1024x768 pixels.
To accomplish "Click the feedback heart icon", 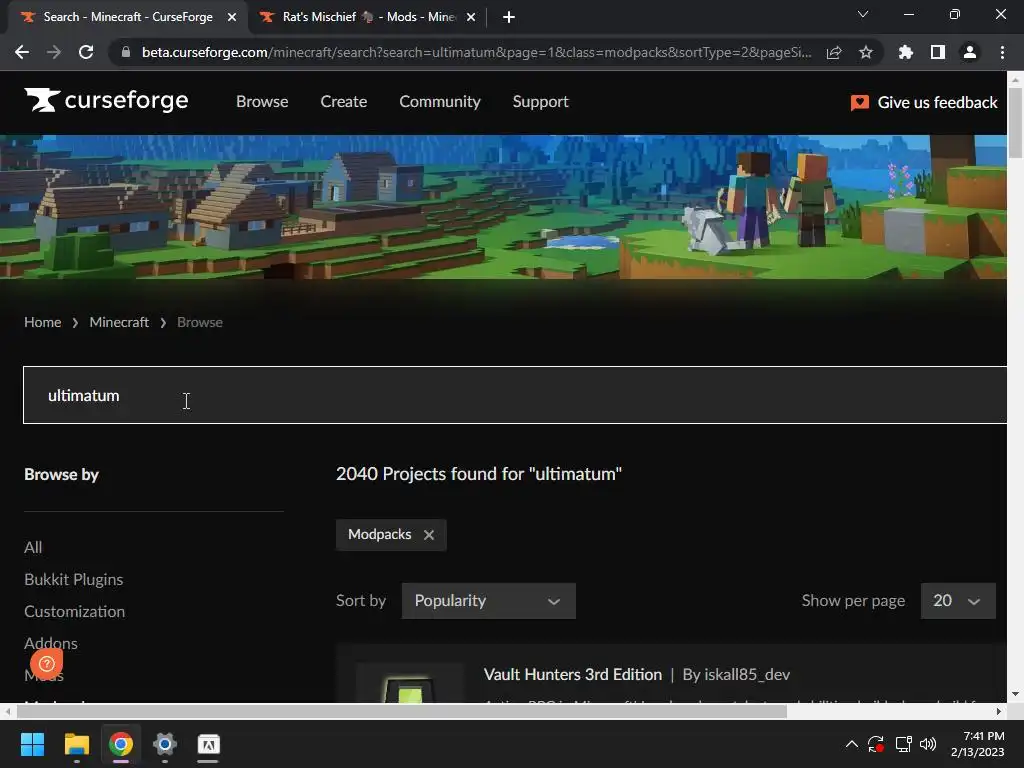I will [859, 103].
